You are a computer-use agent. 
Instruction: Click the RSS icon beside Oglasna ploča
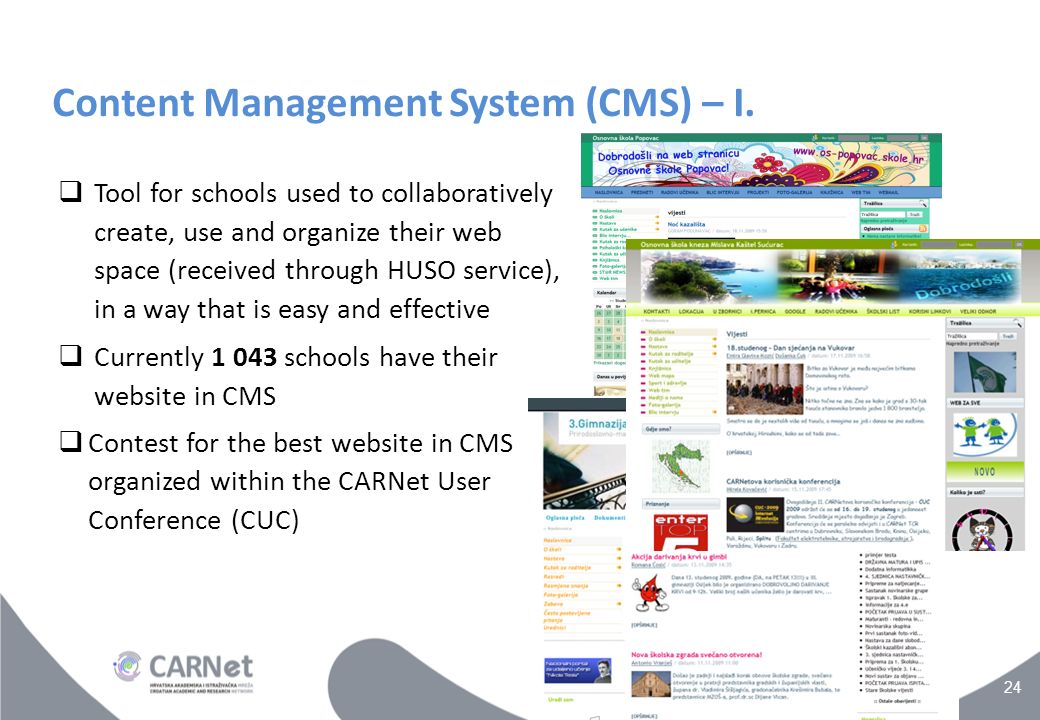923,229
